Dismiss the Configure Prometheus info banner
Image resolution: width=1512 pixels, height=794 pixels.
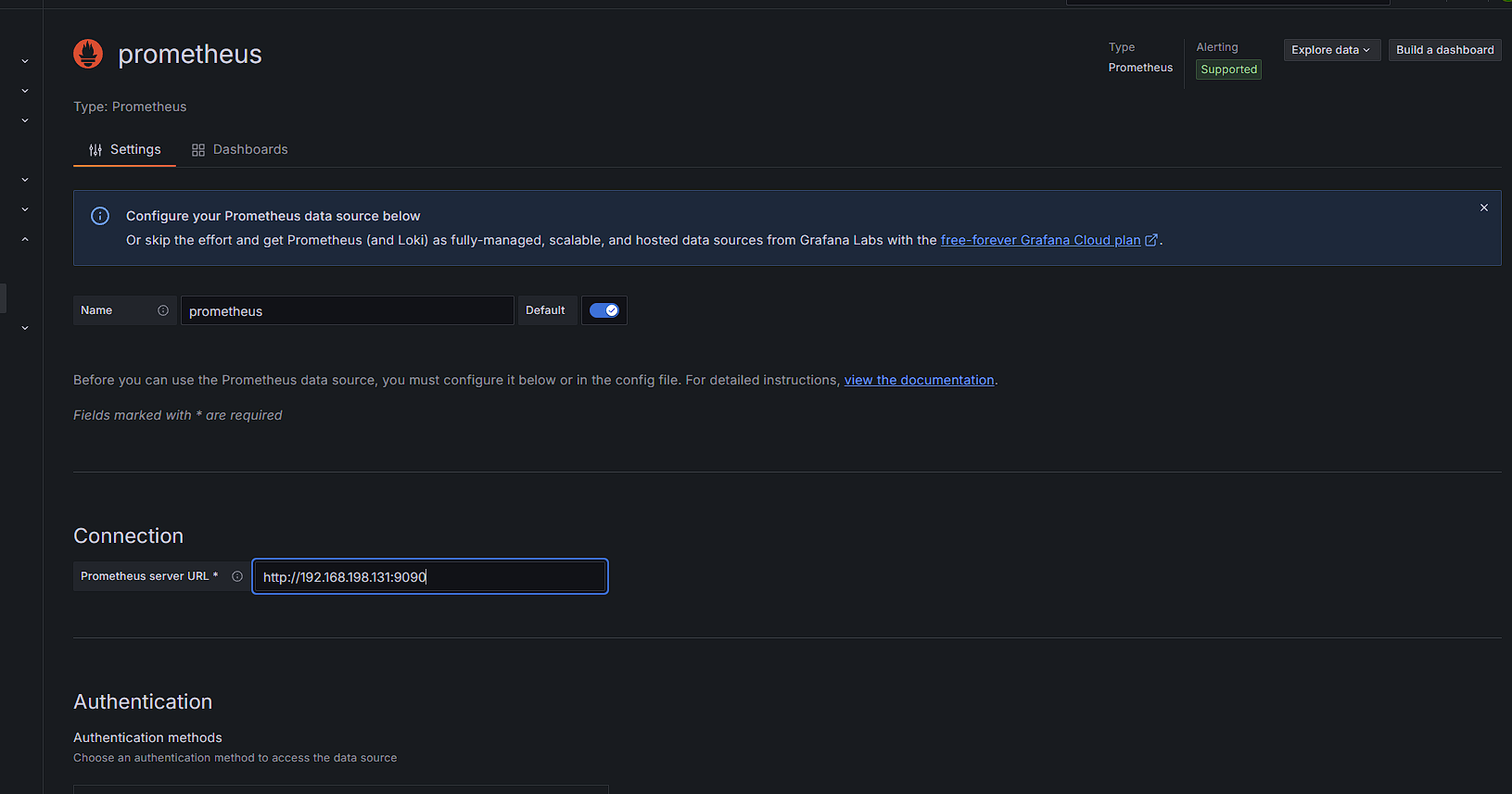[1484, 208]
